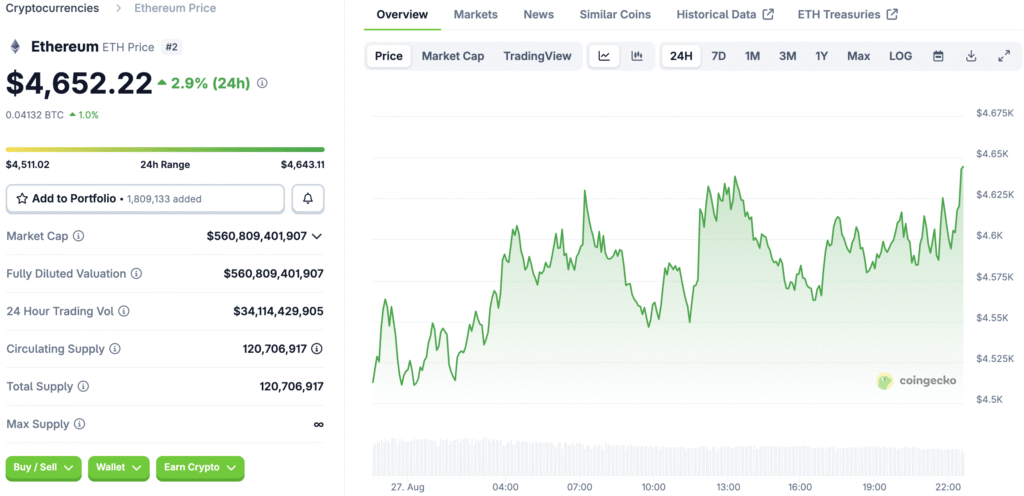Click the 24h Range price bar
Screen dimensions: 1024x496
[x=165, y=150]
